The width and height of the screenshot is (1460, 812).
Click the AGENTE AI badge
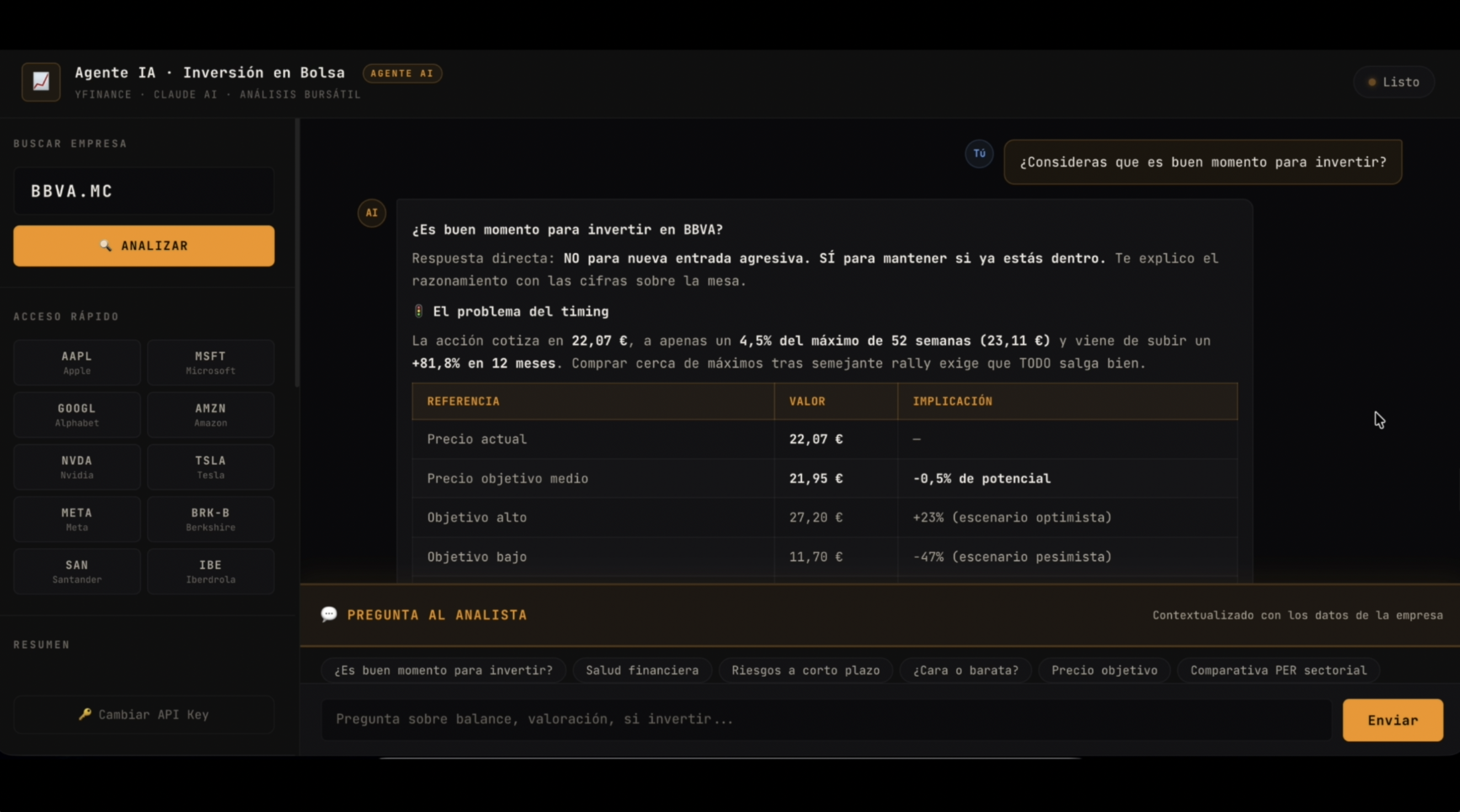402,74
